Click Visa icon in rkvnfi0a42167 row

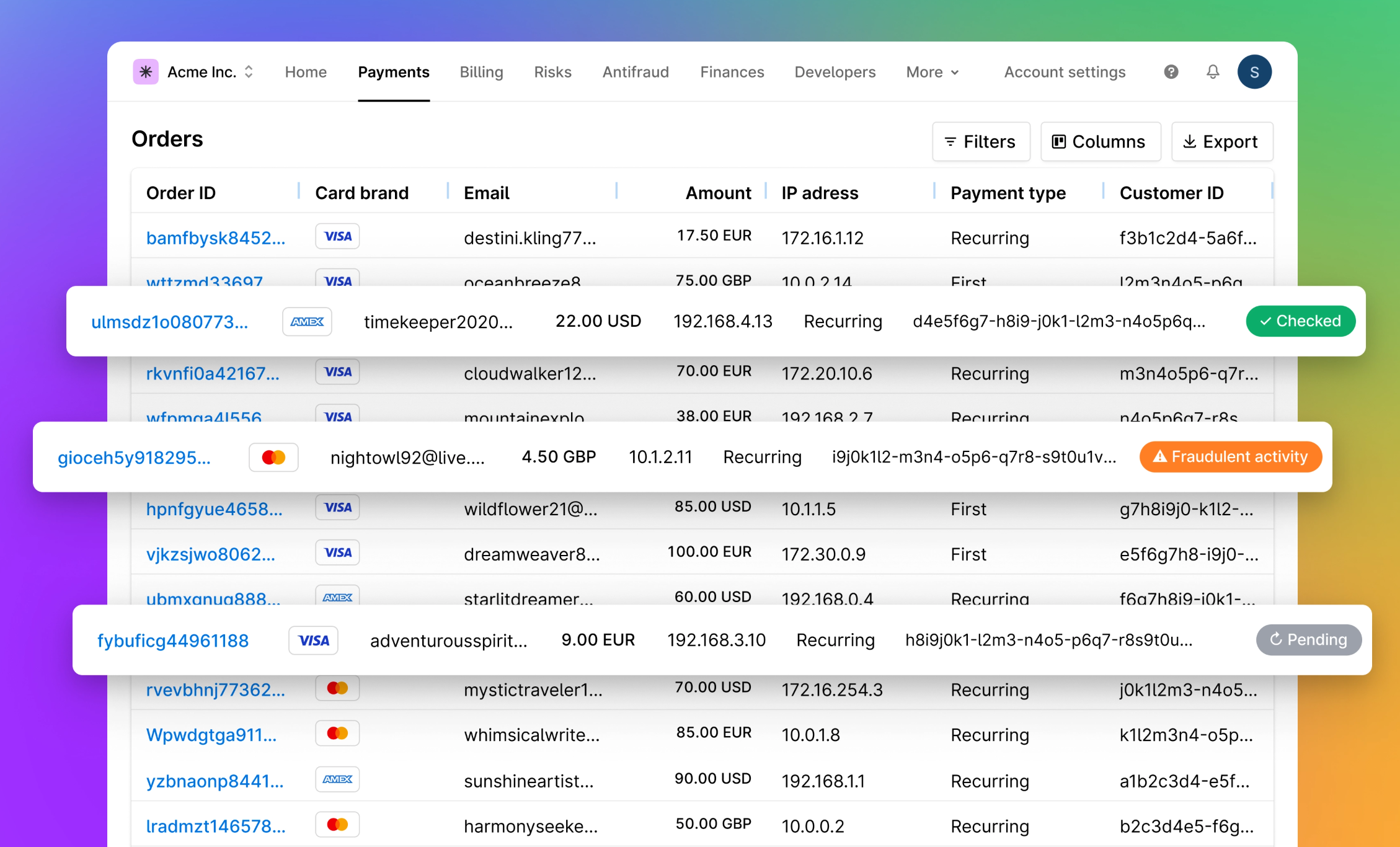pos(337,372)
